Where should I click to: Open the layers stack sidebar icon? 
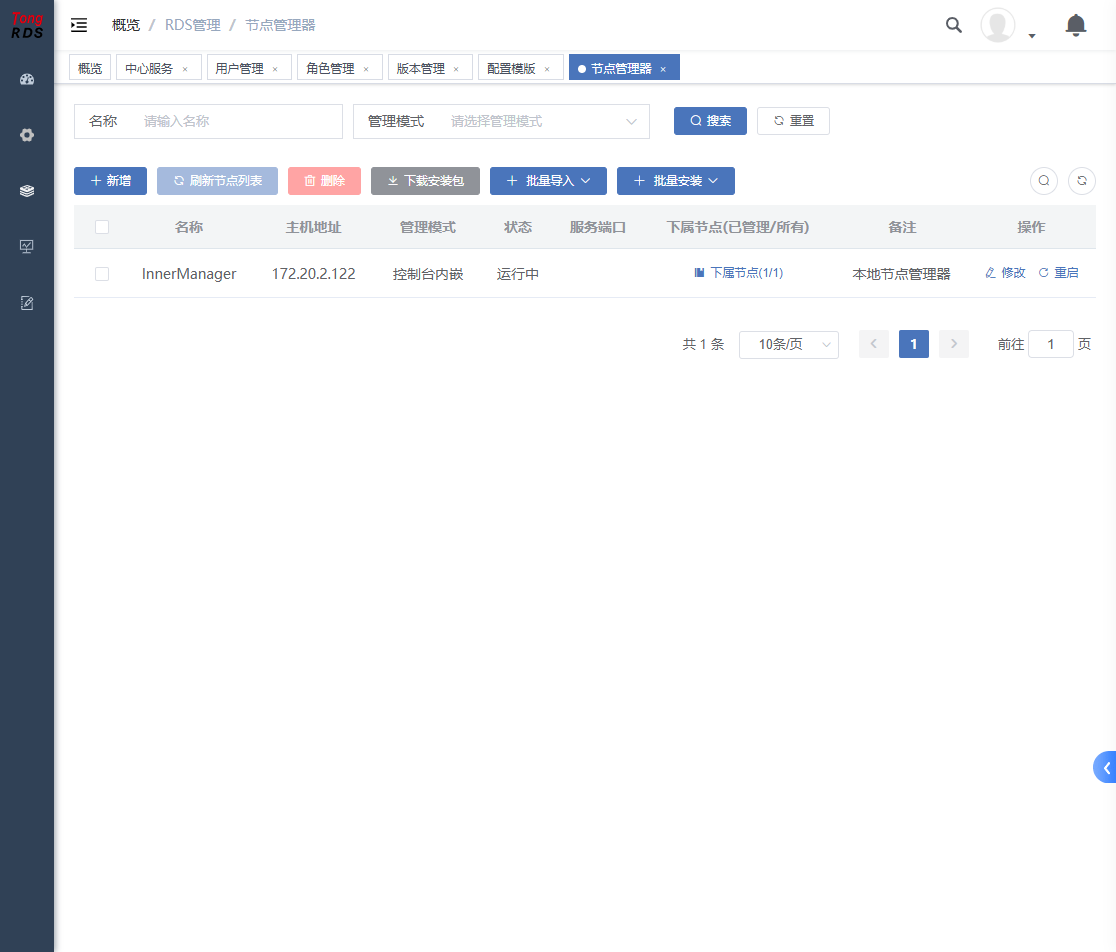coord(27,191)
